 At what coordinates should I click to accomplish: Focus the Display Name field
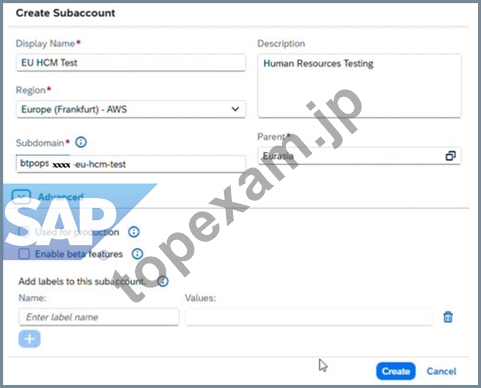pyautogui.click(x=131, y=63)
